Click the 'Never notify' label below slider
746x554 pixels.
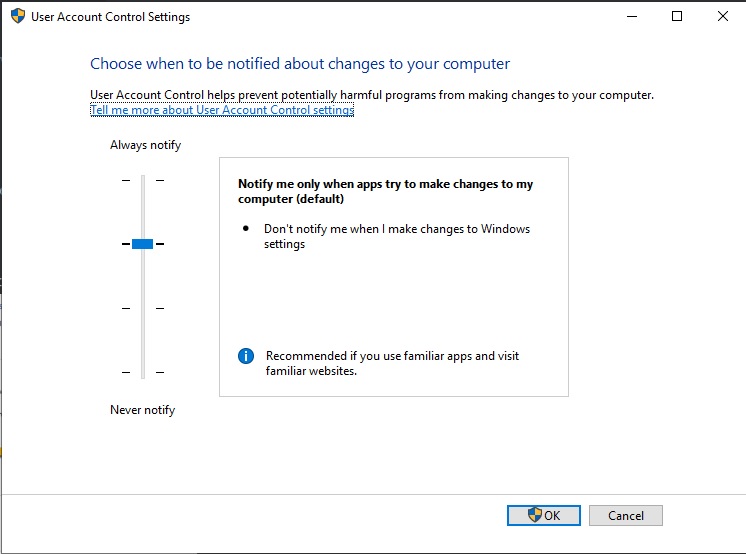(142, 410)
